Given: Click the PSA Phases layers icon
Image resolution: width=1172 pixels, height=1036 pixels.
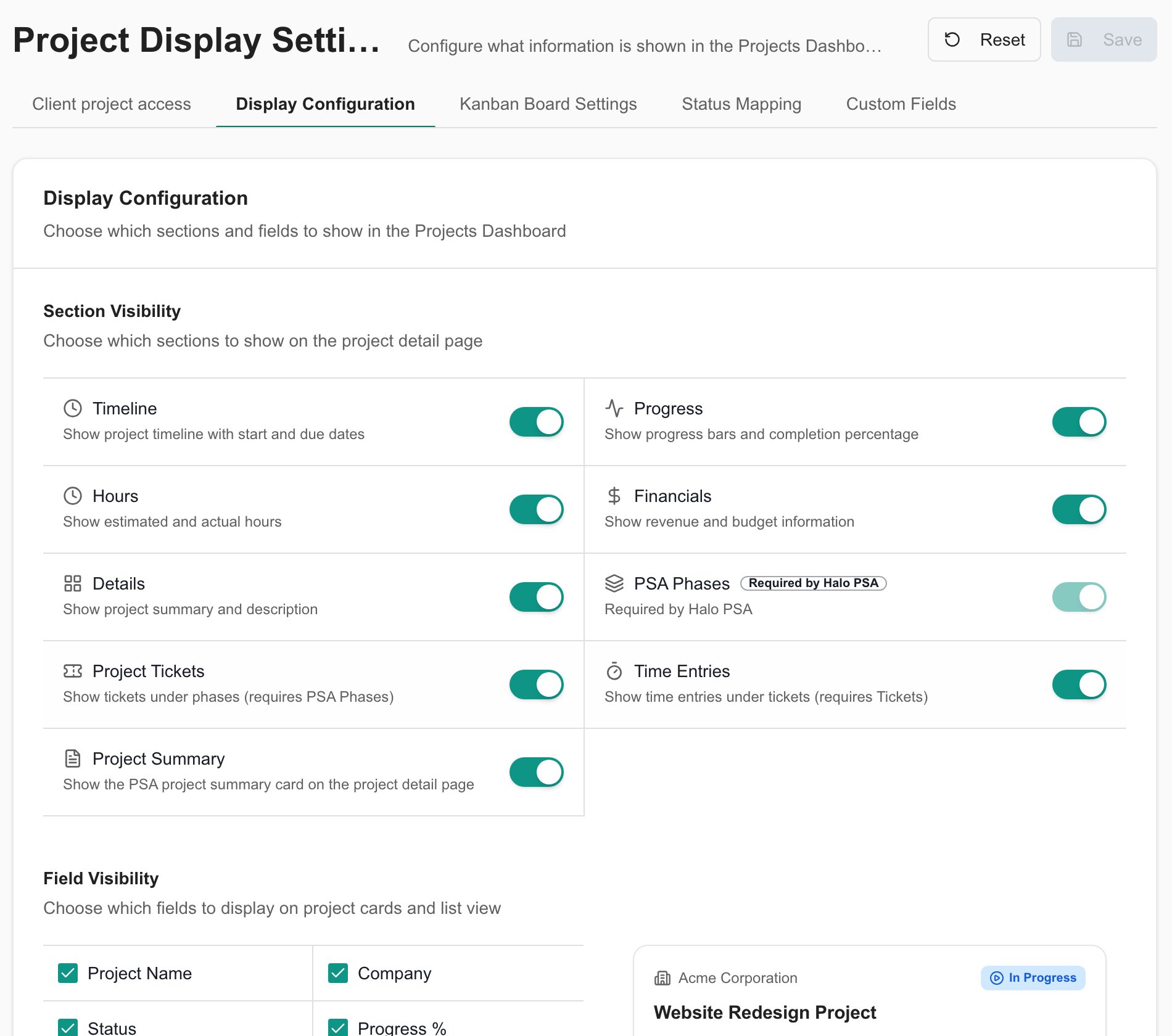Looking at the screenshot, I should 614,583.
